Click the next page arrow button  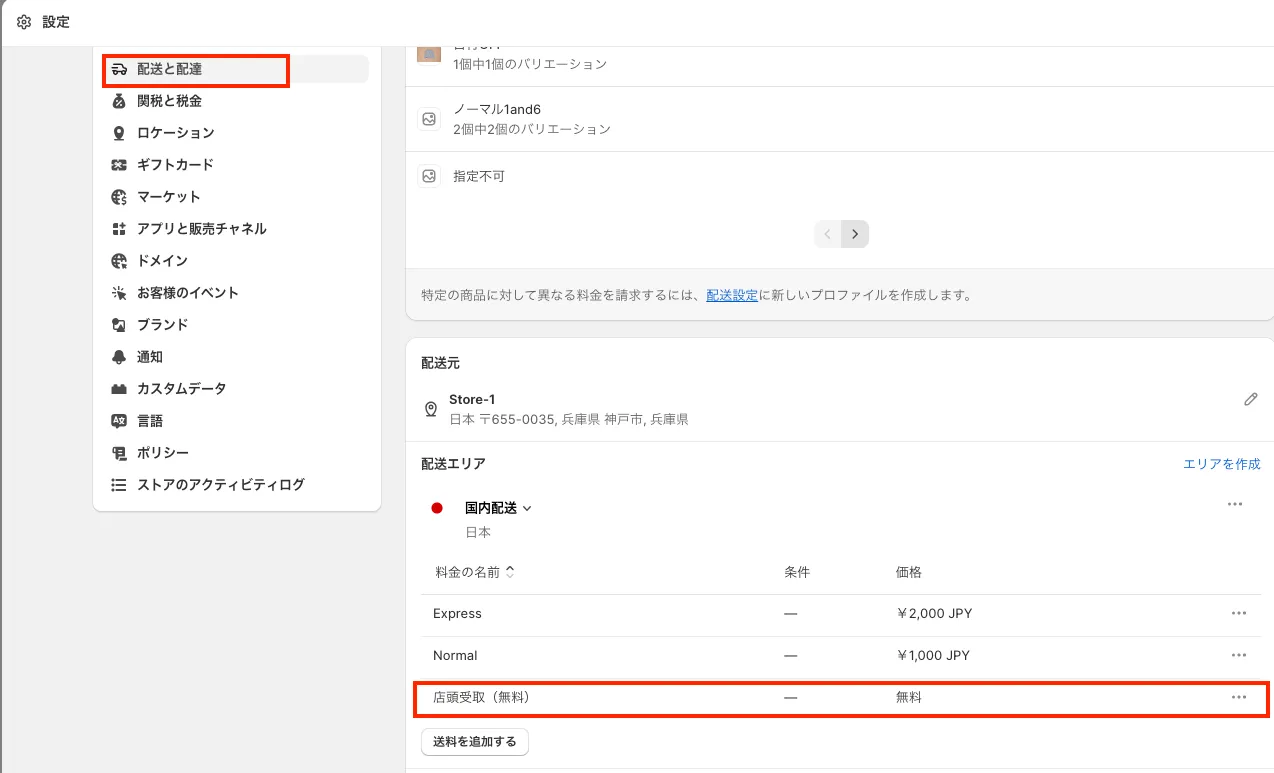pos(854,234)
